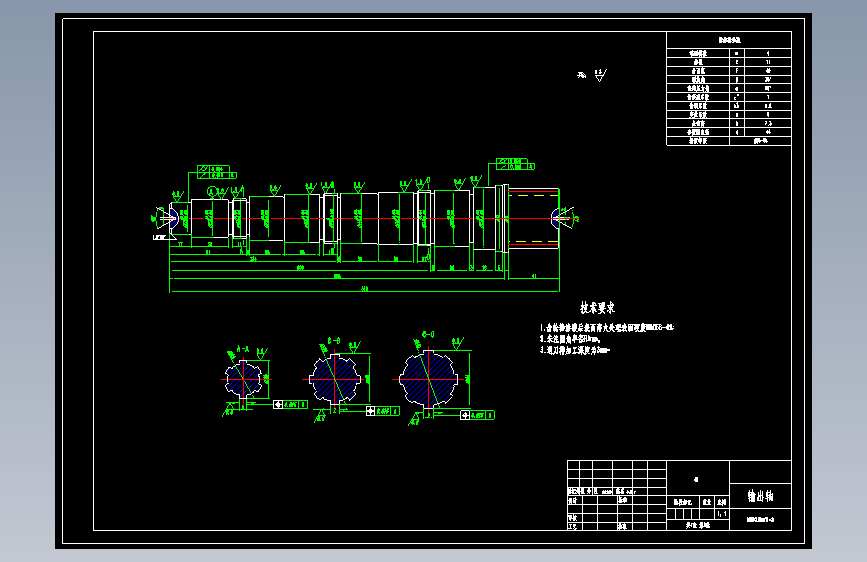This screenshot has width=867, height=562.
Task: Click the 1:1 scale cell in title block
Action: pyautogui.click(x=722, y=514)
